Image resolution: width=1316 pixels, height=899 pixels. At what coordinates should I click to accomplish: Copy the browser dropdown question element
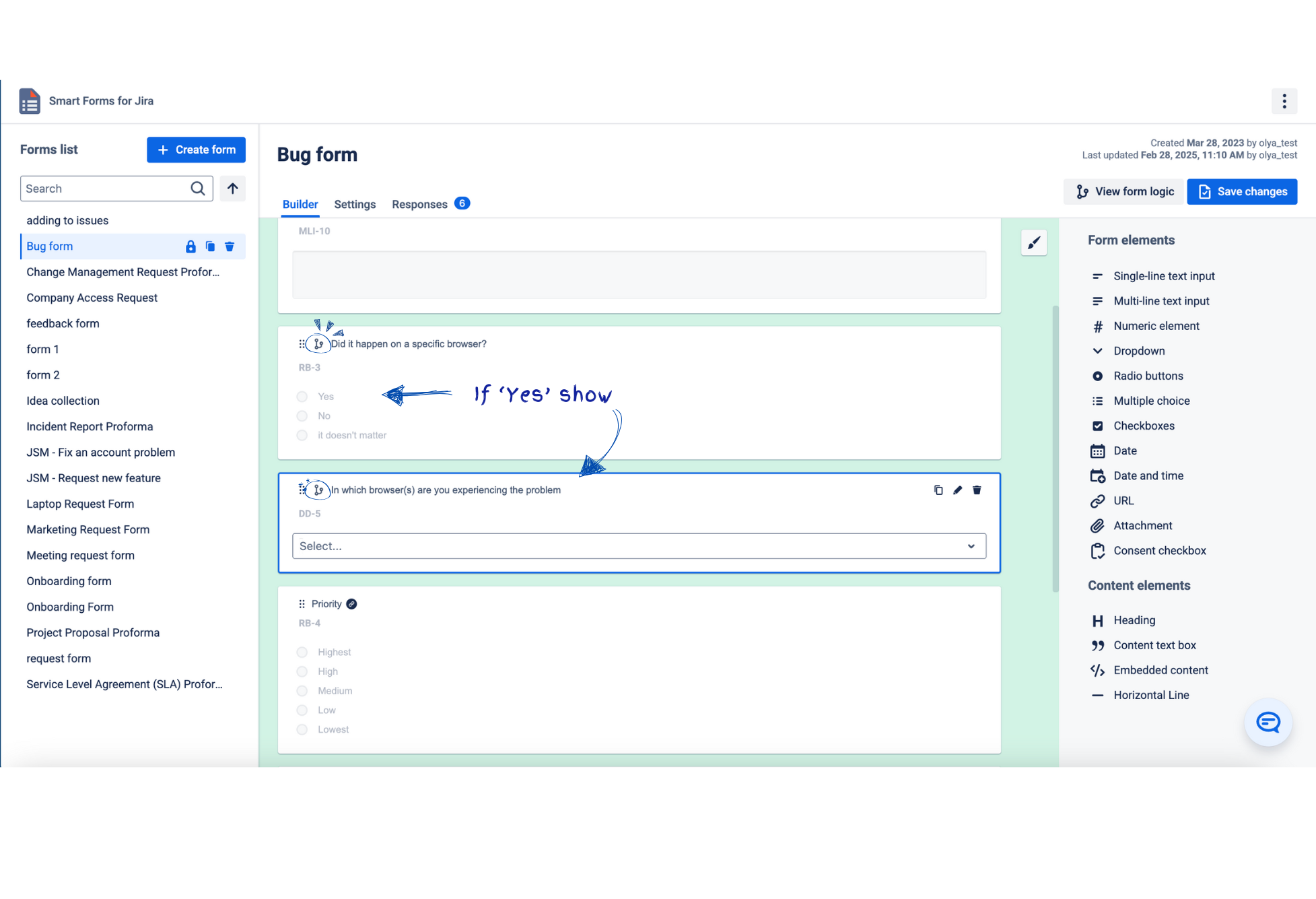938,490
